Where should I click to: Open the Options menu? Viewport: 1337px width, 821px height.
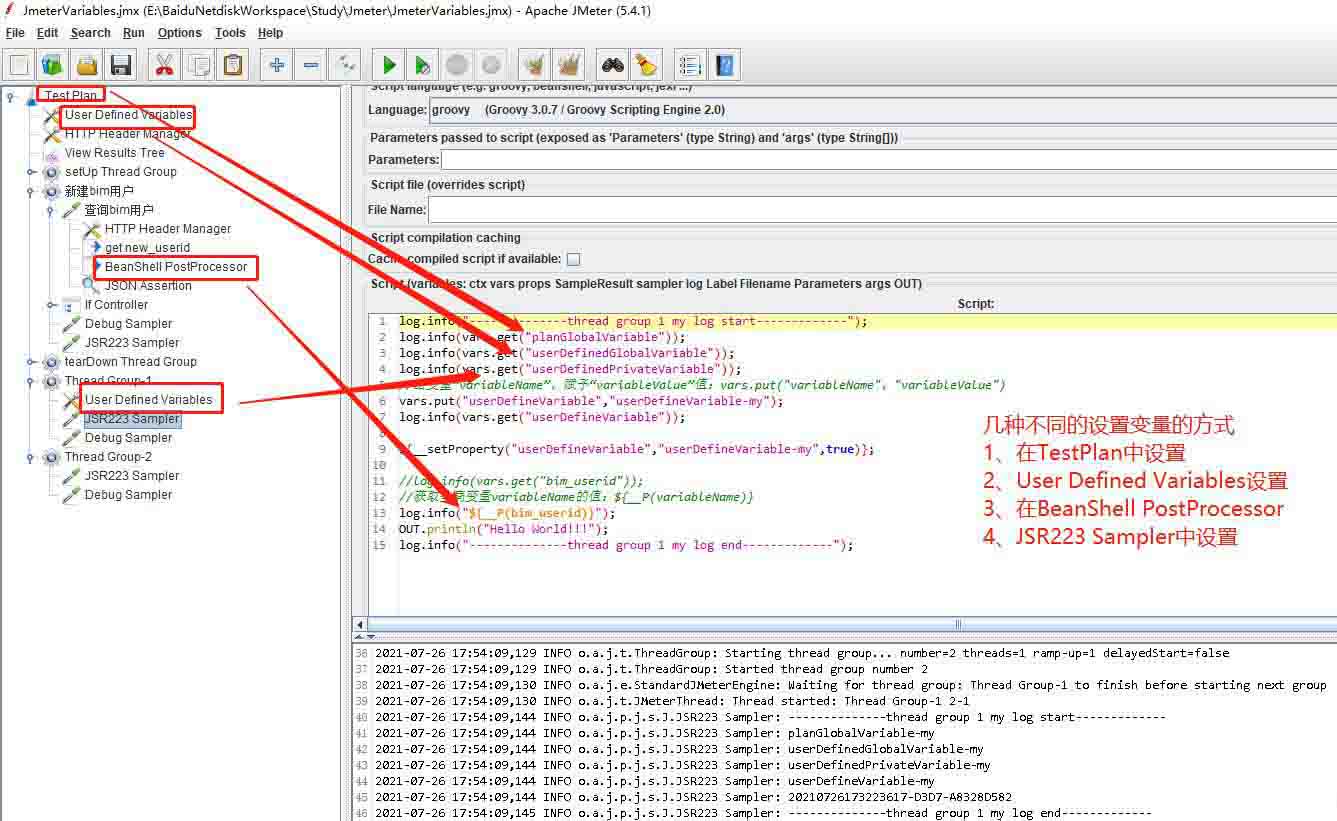tap(179, 33)
